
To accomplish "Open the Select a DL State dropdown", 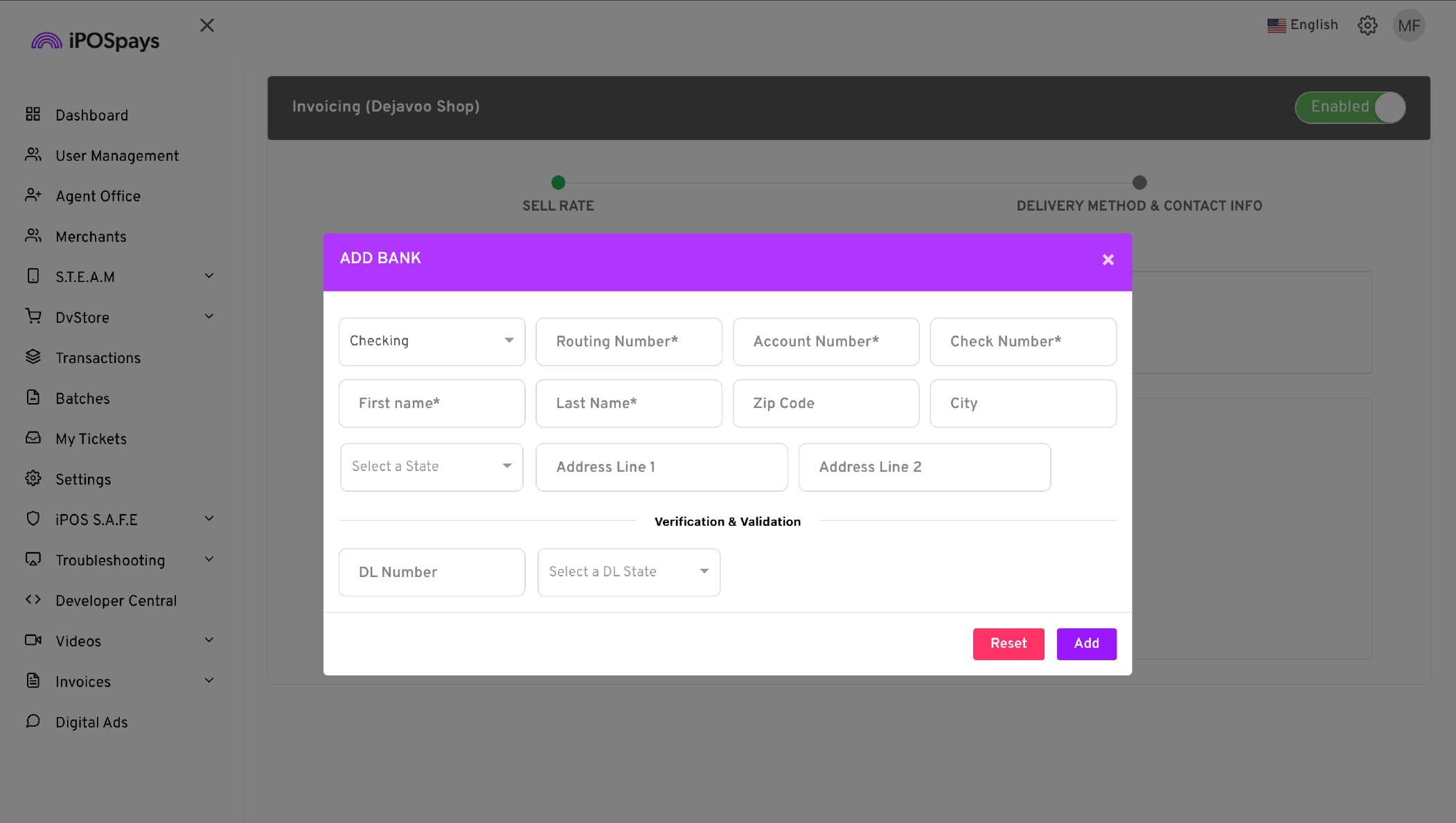I will click(628, 572).
